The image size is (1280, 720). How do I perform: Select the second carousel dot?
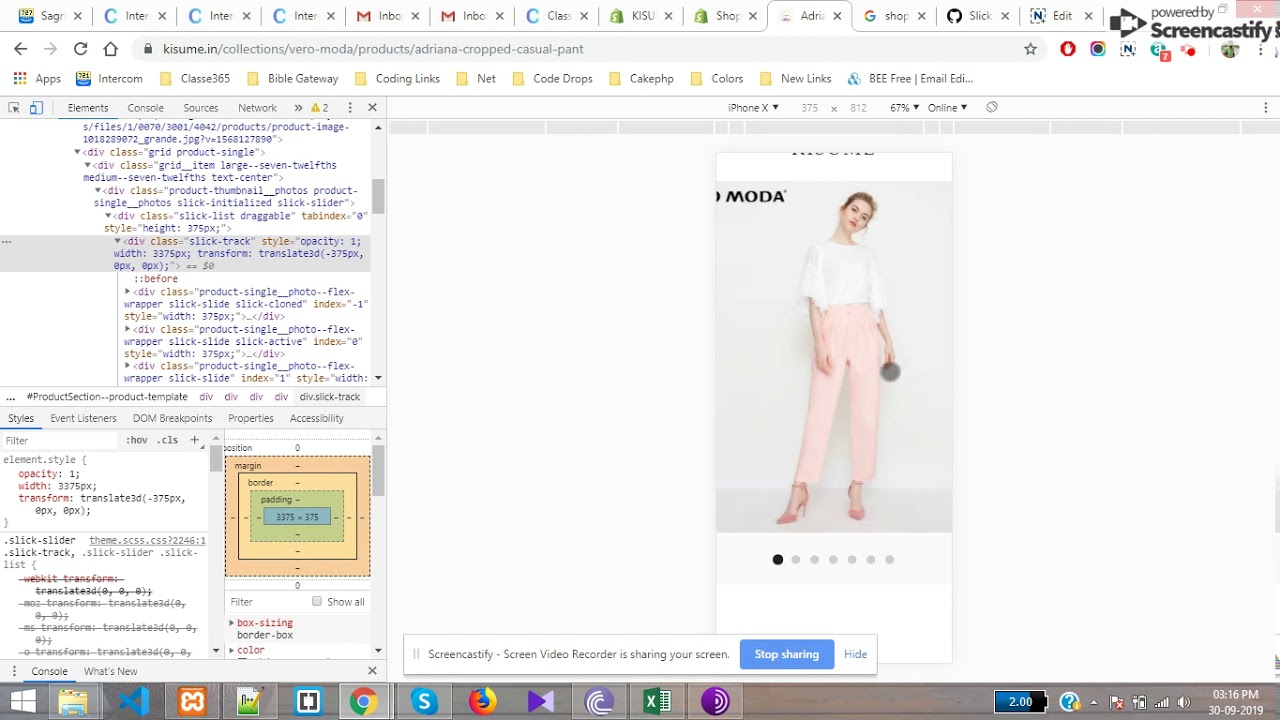[796, 560]
